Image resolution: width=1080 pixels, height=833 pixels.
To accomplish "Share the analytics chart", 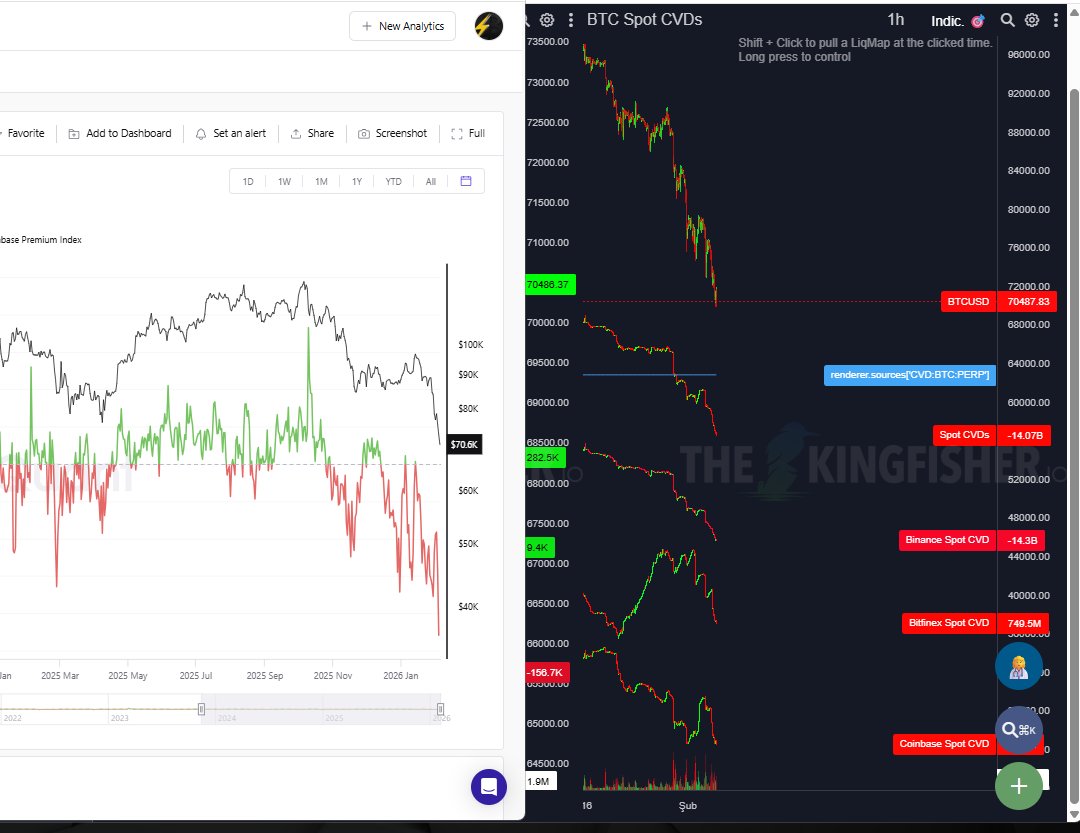I will pyautogui.click(x=312, y=134).
